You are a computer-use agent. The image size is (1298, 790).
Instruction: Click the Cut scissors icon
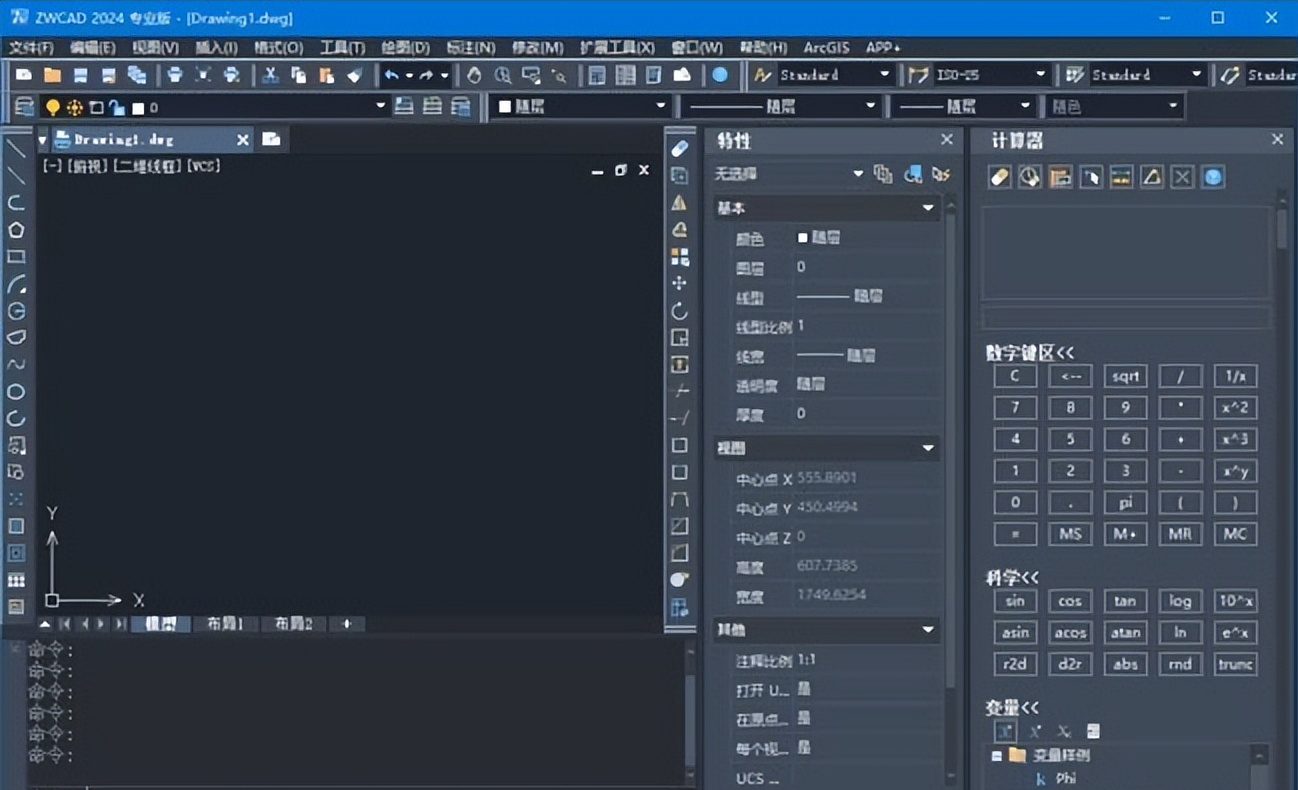click(270, 75)
